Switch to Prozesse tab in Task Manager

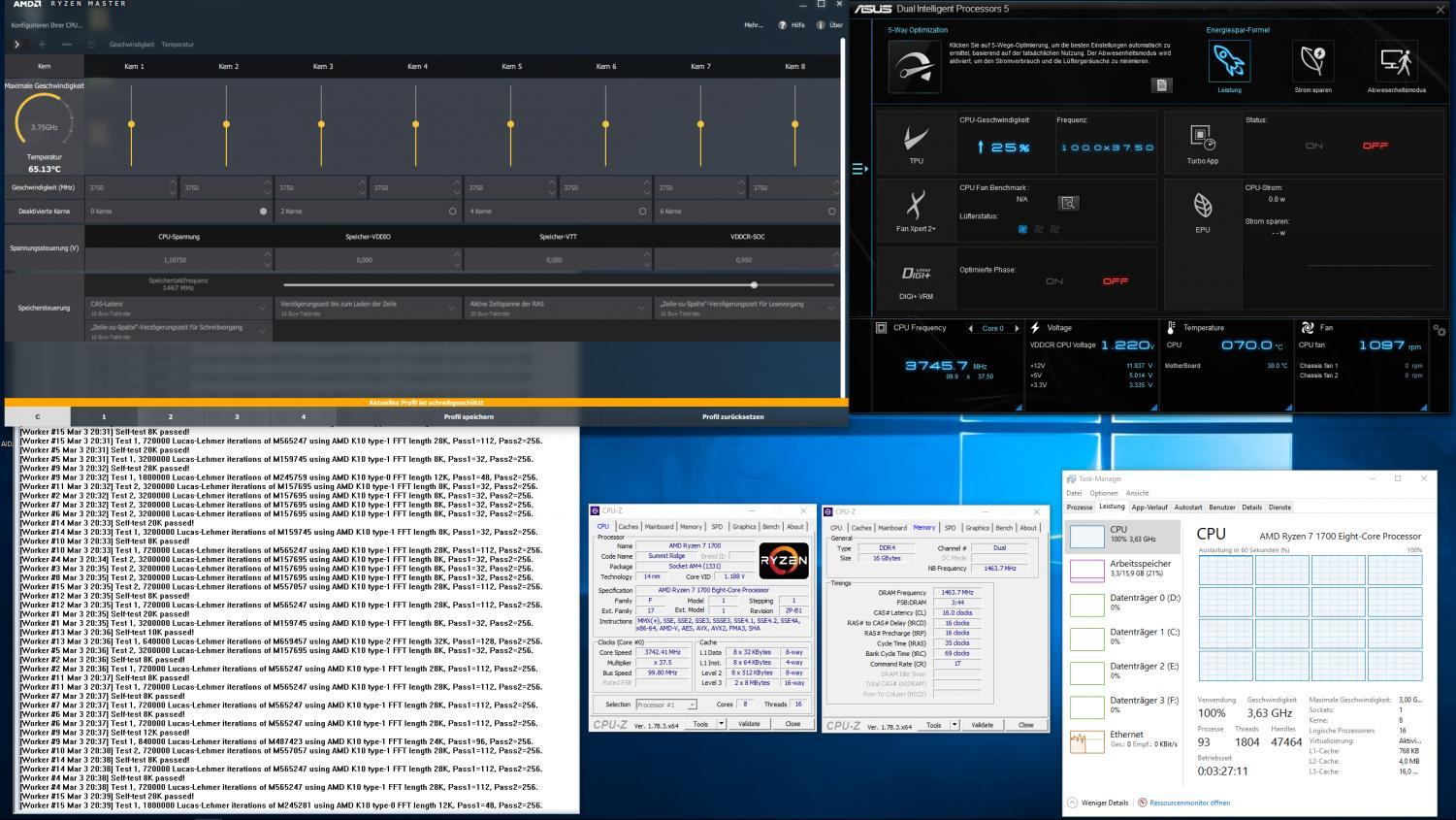1080,507
